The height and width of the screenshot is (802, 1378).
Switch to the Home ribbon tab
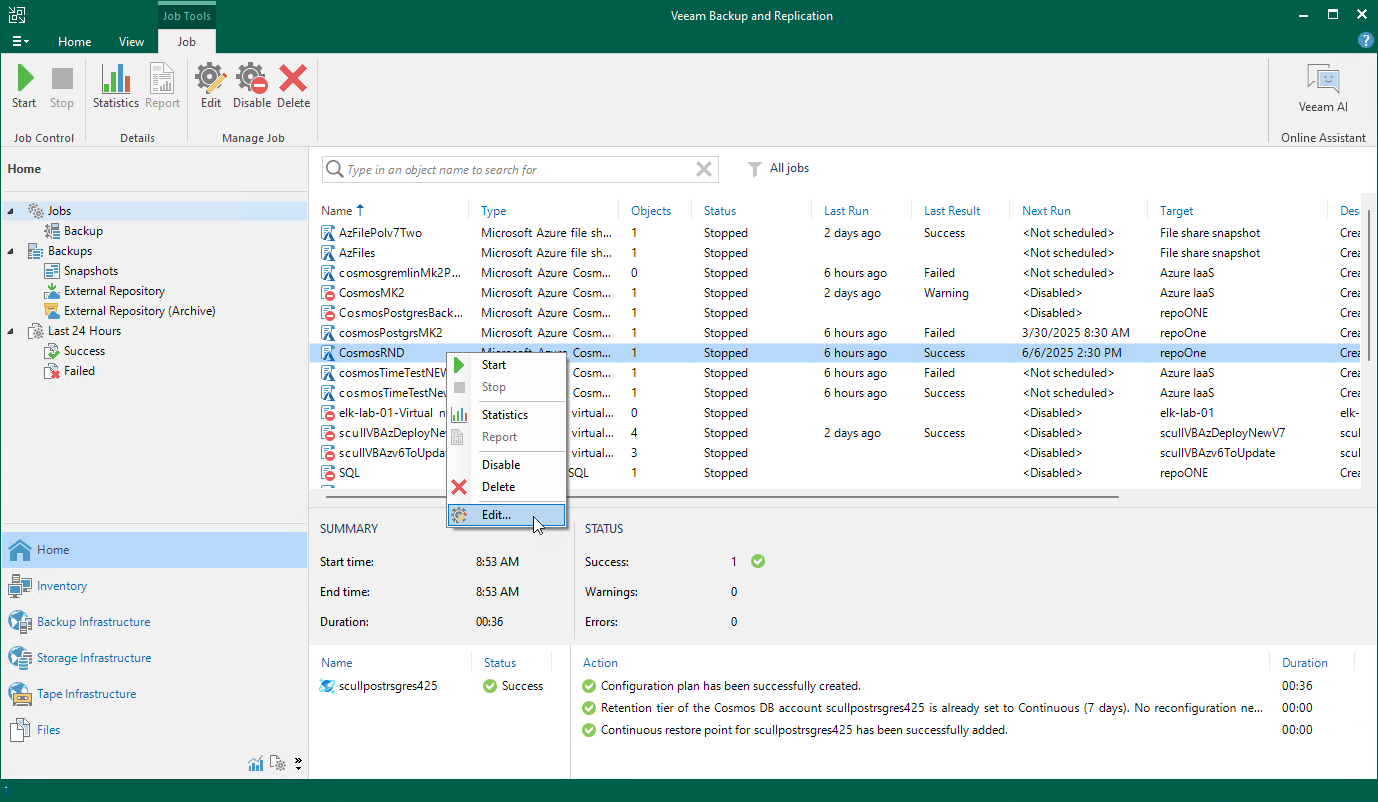point(75,42)
